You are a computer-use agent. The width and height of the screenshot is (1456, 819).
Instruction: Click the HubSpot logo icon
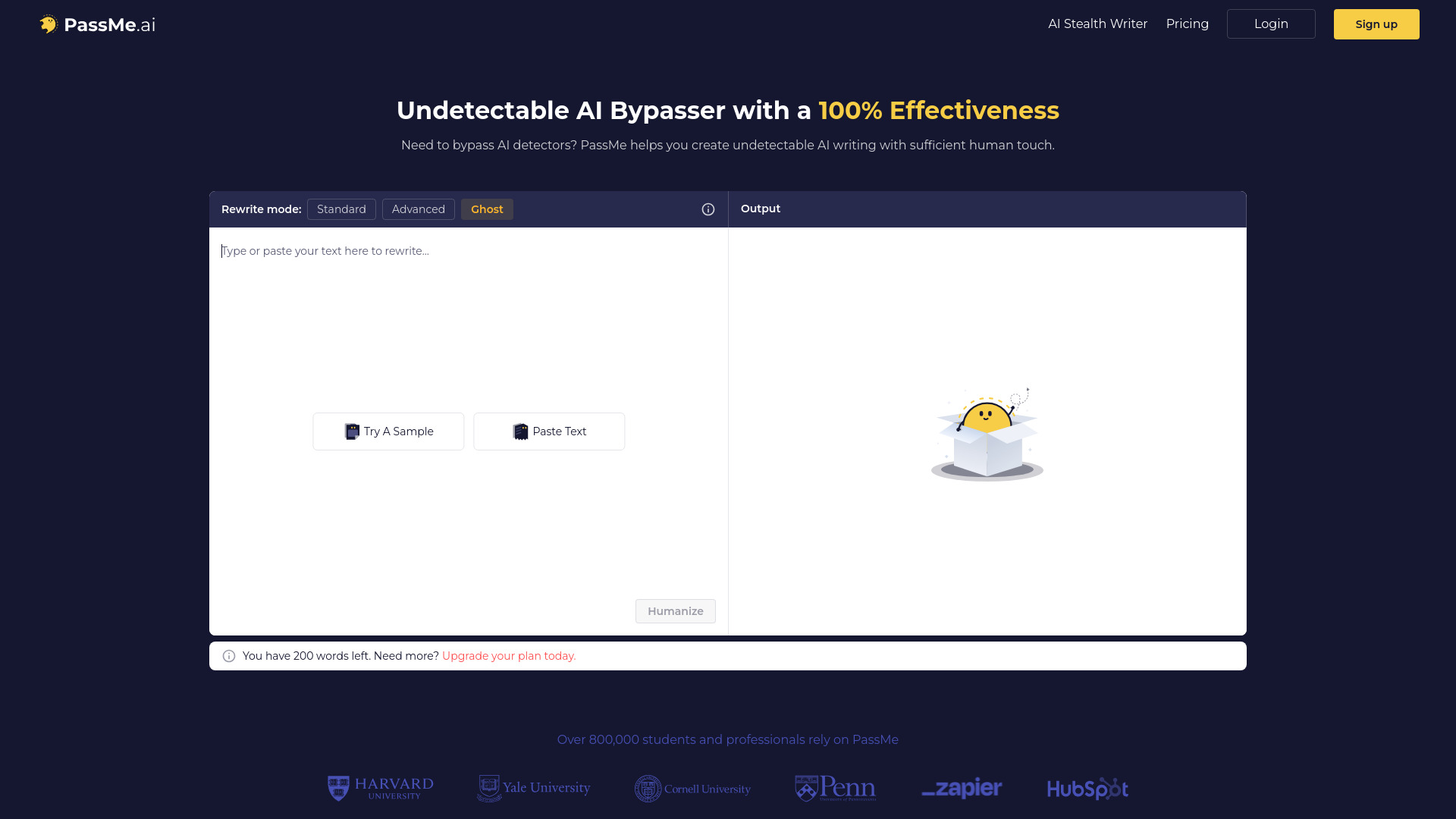coord(1088,789)
